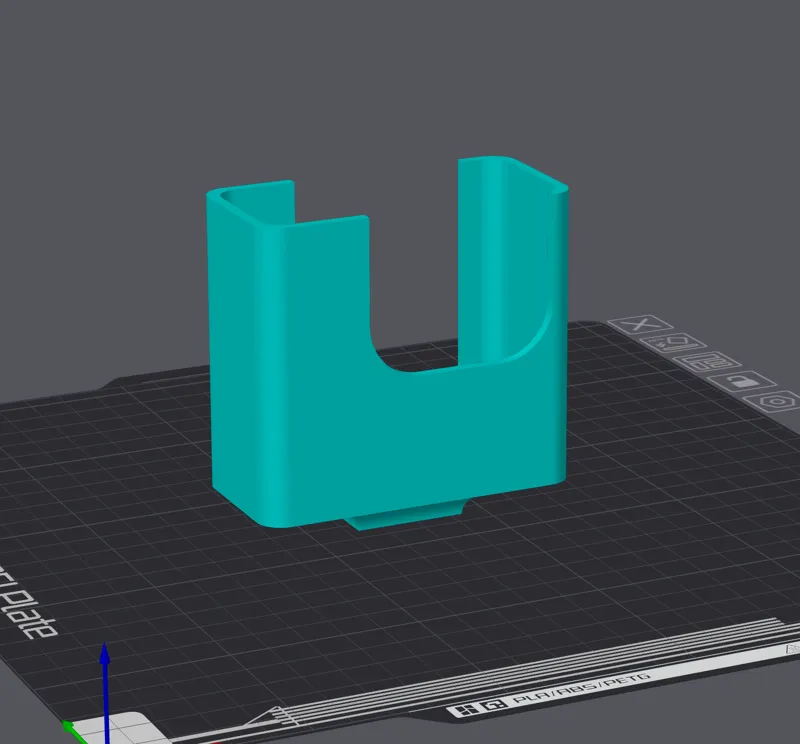This screenshot has height=744, width=800.
Task: Click the model's left rounded top rim
Action: [x=250, y=203]
